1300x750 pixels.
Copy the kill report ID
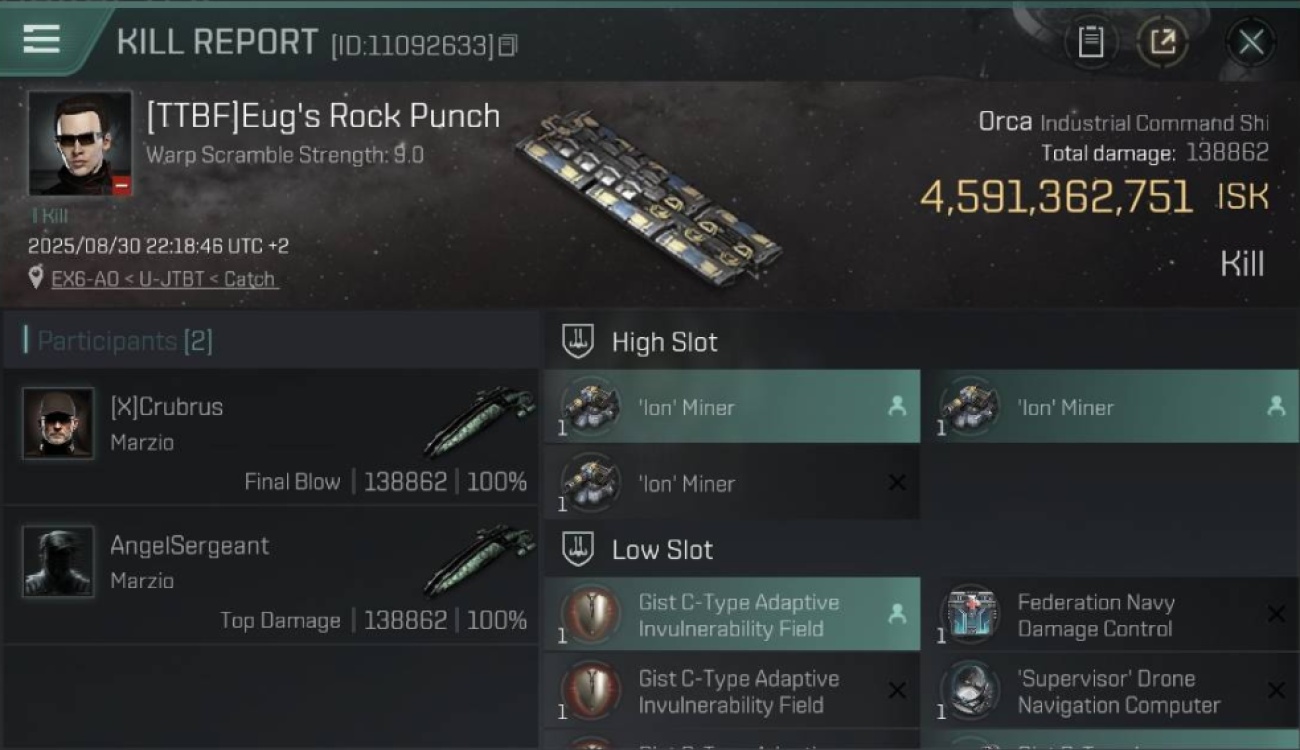[x=508, y=45]
